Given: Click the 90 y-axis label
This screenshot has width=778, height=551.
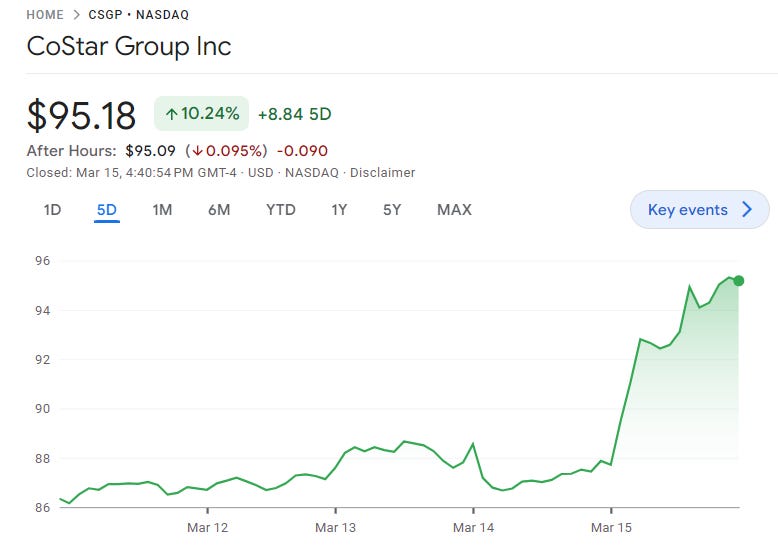Looking at the screenshot, I should 43,409.
